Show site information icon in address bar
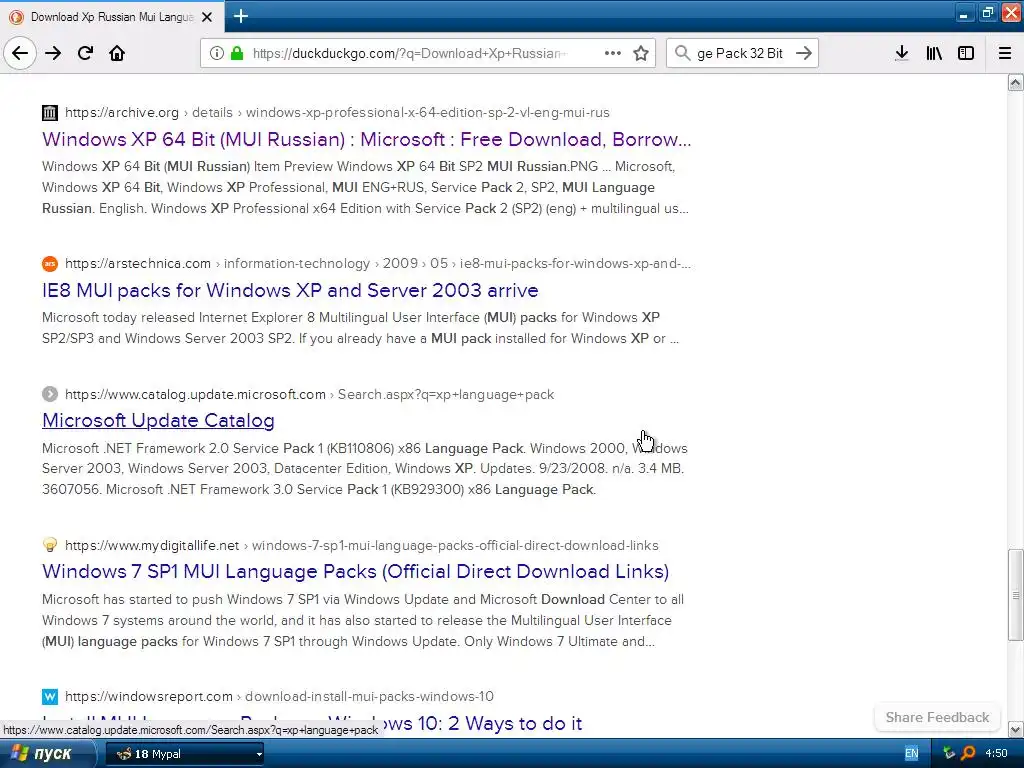The height and width of the screenshot is (768, 1024). coord(216,53)
